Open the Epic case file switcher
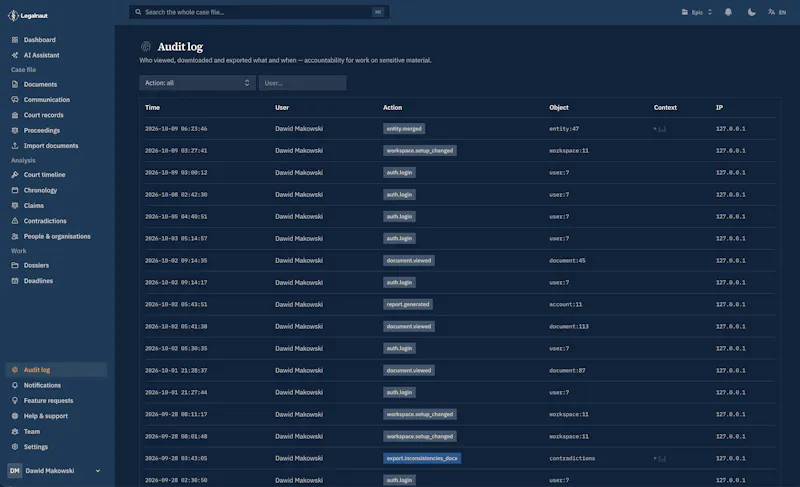This screenshot has height=487, width=800. [697, 12]
